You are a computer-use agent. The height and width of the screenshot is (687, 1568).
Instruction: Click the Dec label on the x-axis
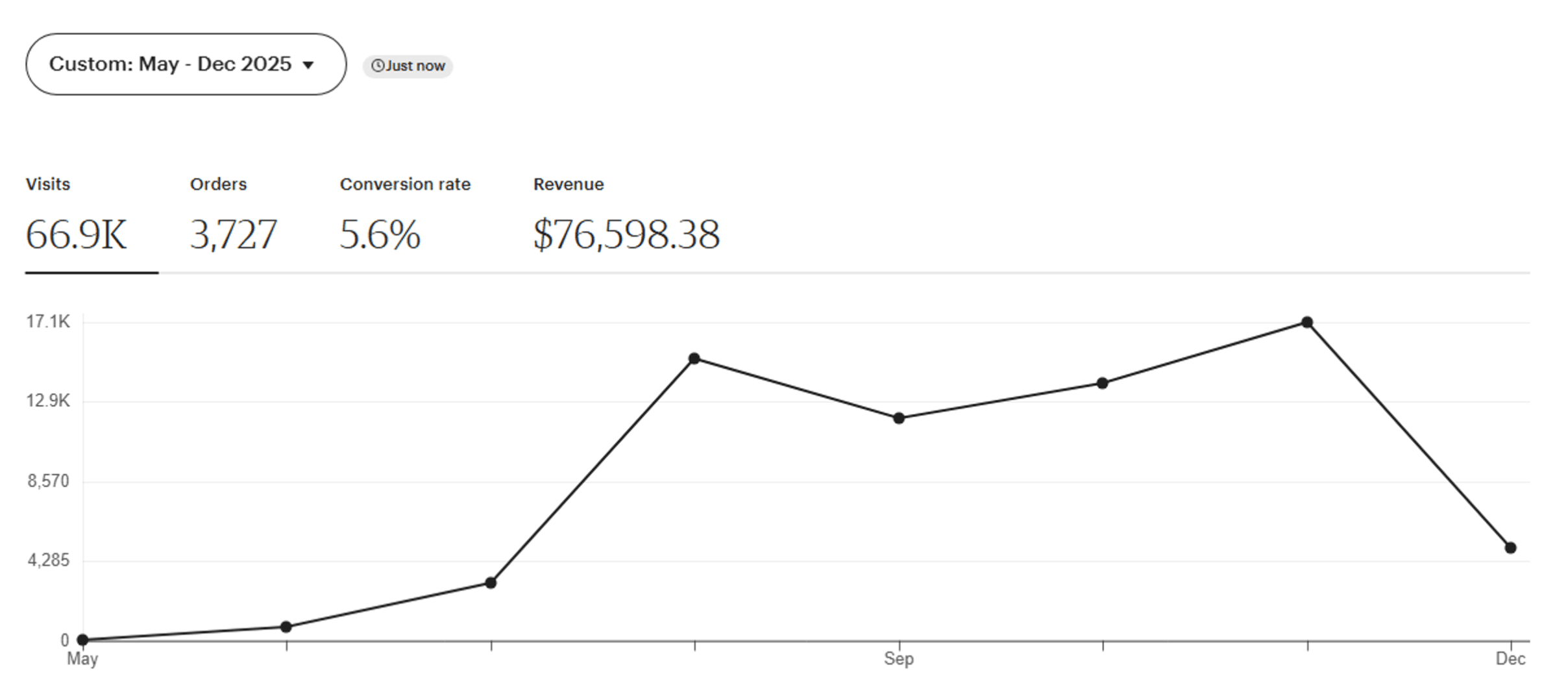pos(1510,659)
